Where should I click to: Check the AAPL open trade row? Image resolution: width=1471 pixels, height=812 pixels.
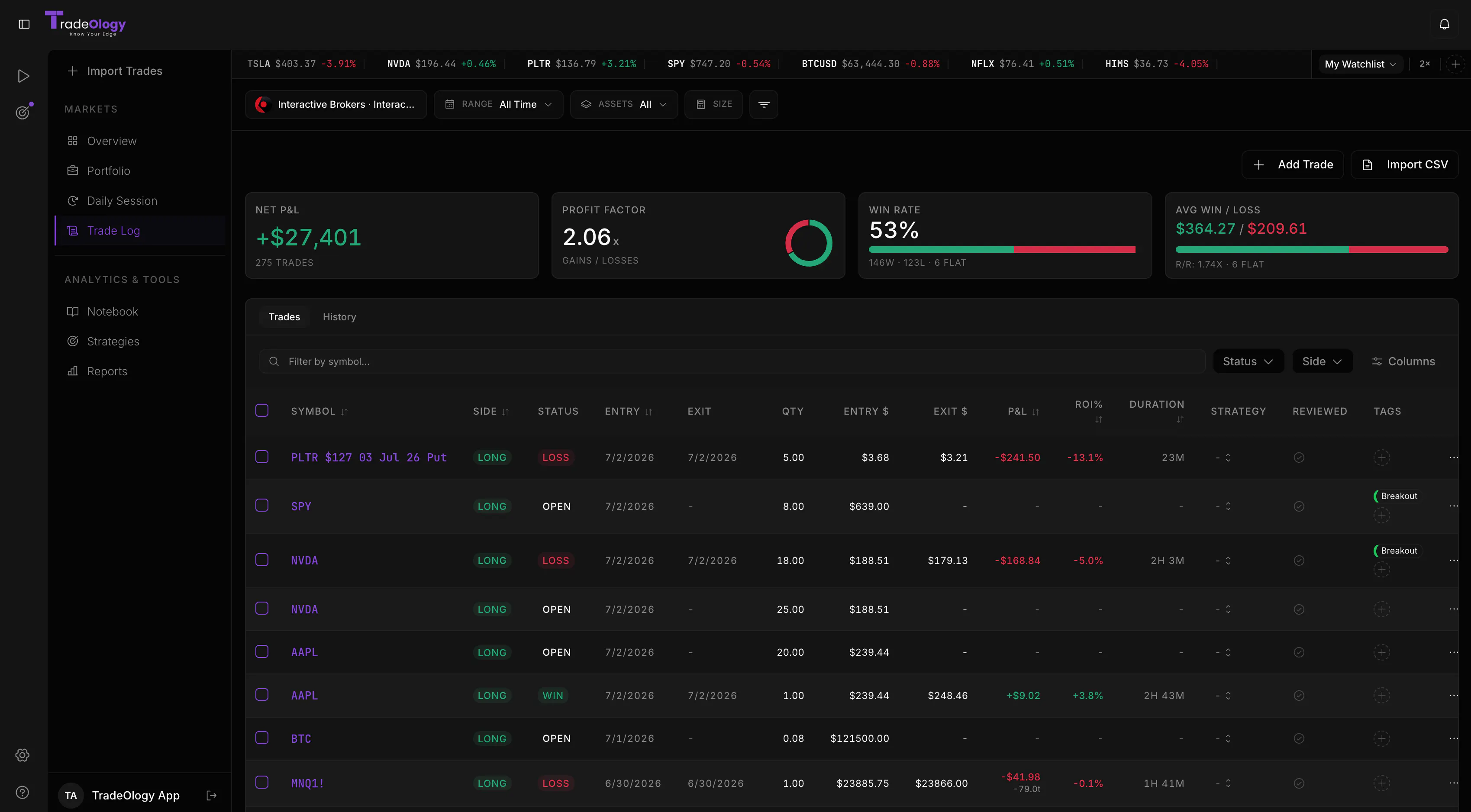(x=261, y=651)
